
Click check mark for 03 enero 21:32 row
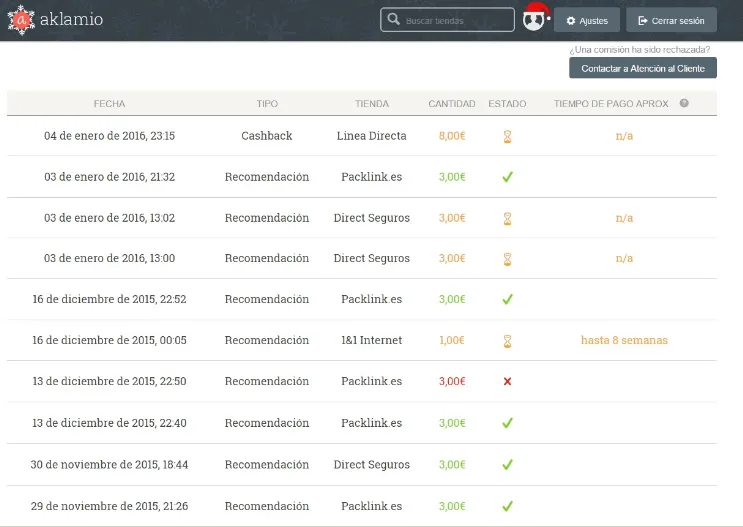507,177
